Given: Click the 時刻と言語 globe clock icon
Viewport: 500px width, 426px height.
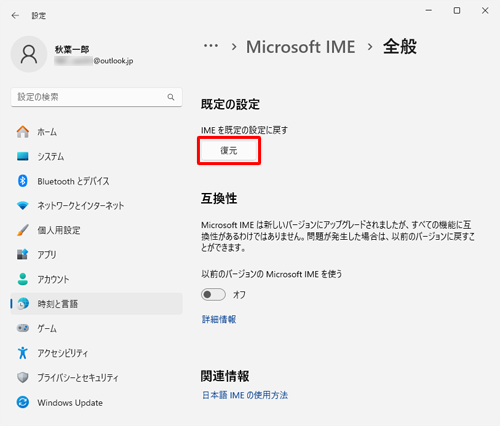Looking at the screenshot, I should pyautogui.click(x=23, y=304).
